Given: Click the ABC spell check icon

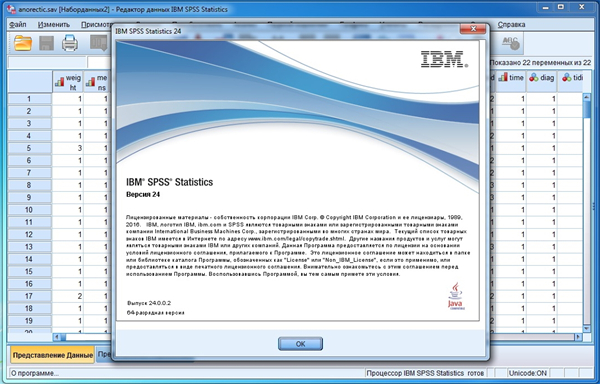Looking at the screenshot, I should [x=511, y=43].
